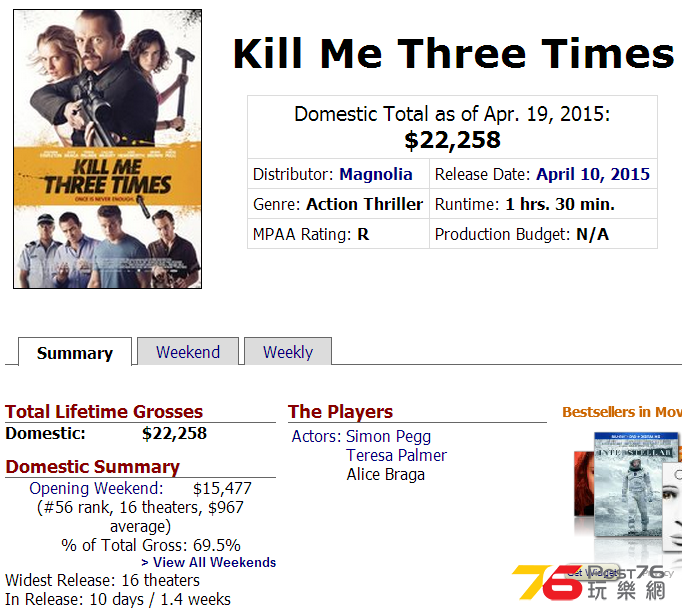This screenshot has height=613, width=682.
Task: Click the red-haired movie cover thumbnail
Action: pyautogui.click(x=584, y=484)
